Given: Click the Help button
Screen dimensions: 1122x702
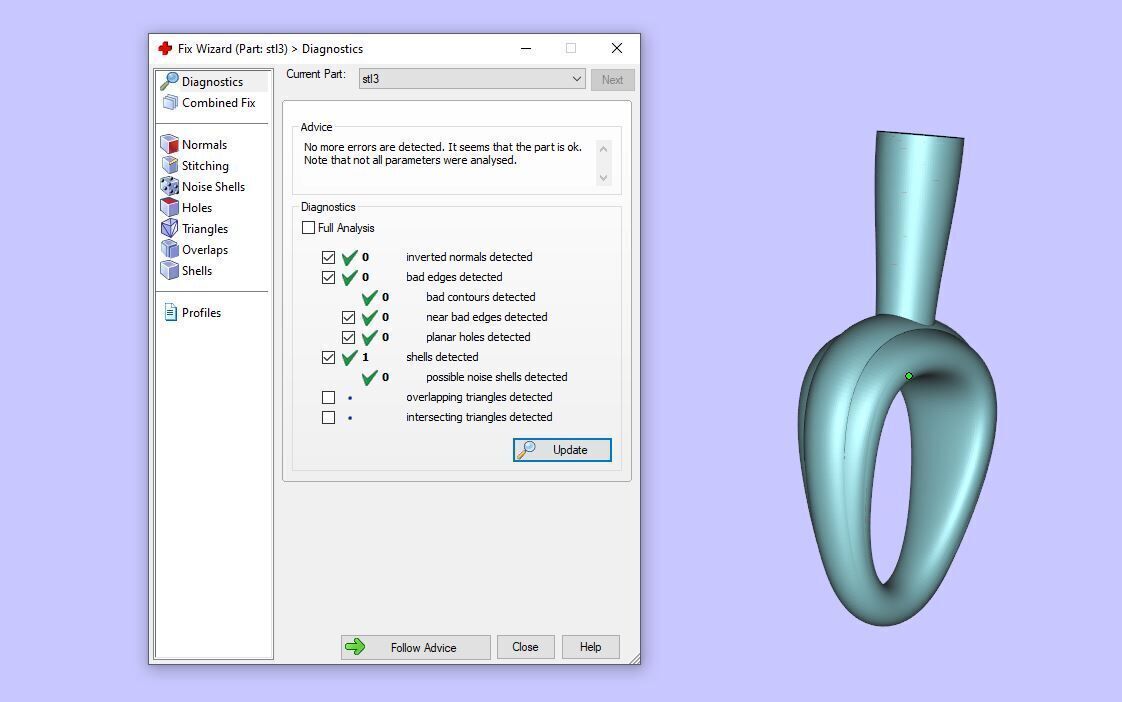Looking at the screenshot, I should click(590, 647).
